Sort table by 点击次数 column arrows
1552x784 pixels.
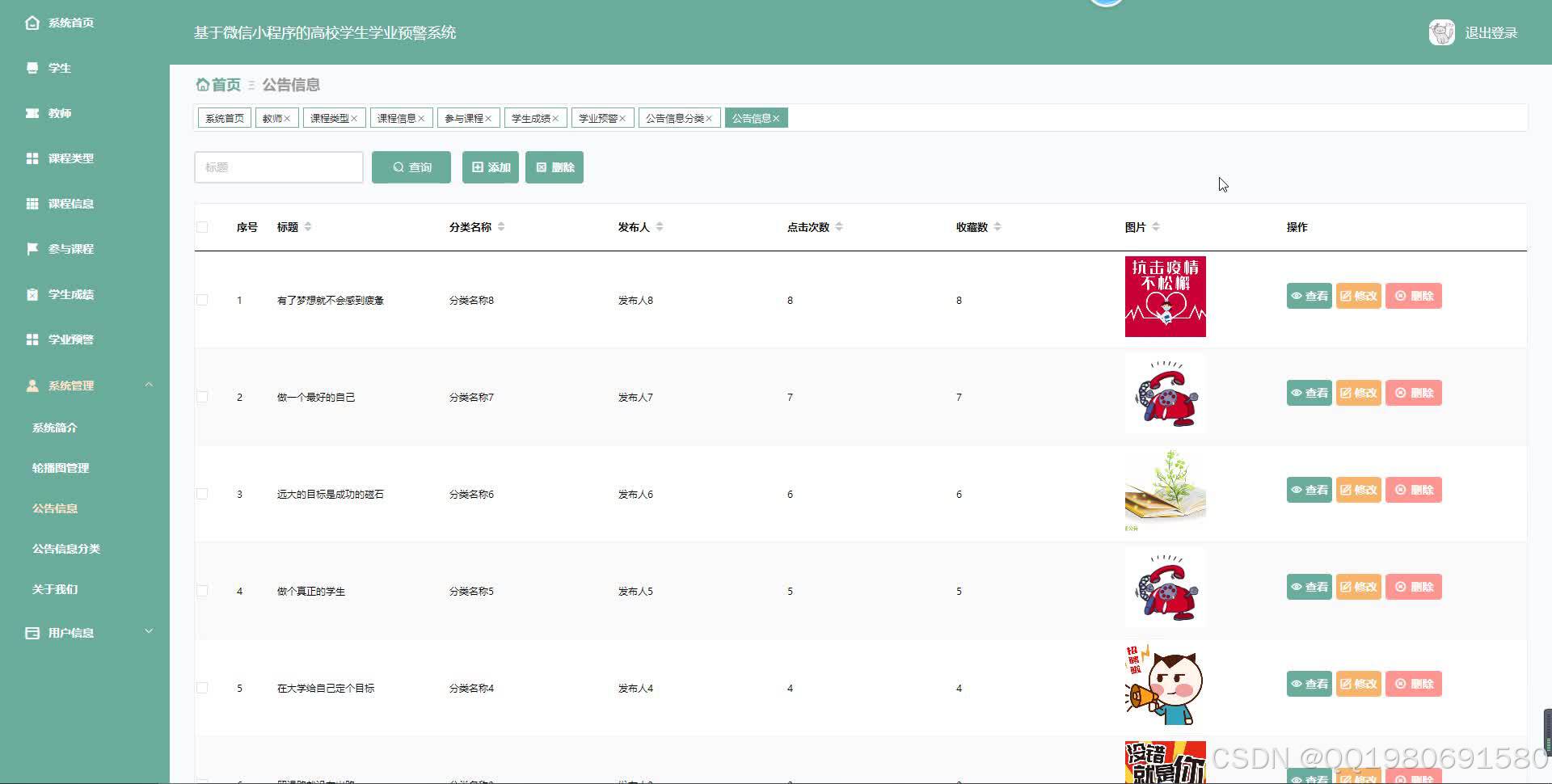[839, 227]
